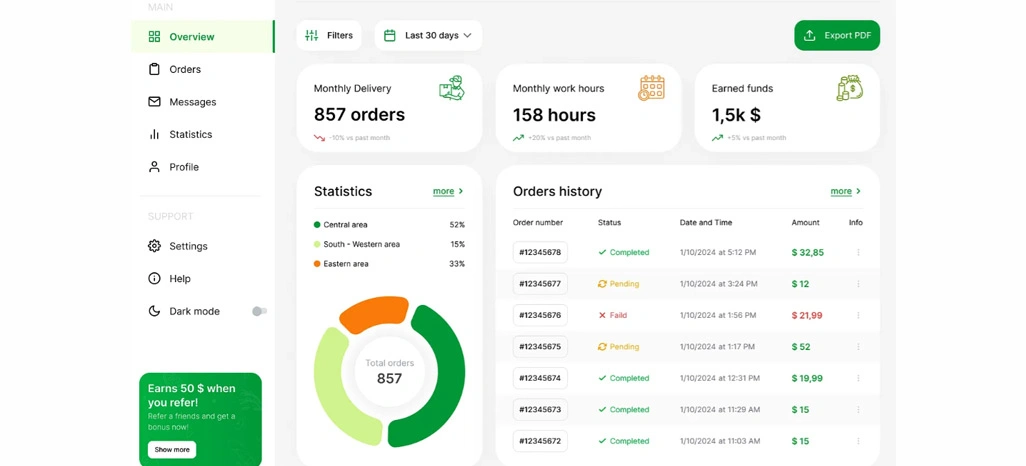Click the Date and Time column header
The height and width of the screenshot is (466, 1026).
[x=706, y=223]
